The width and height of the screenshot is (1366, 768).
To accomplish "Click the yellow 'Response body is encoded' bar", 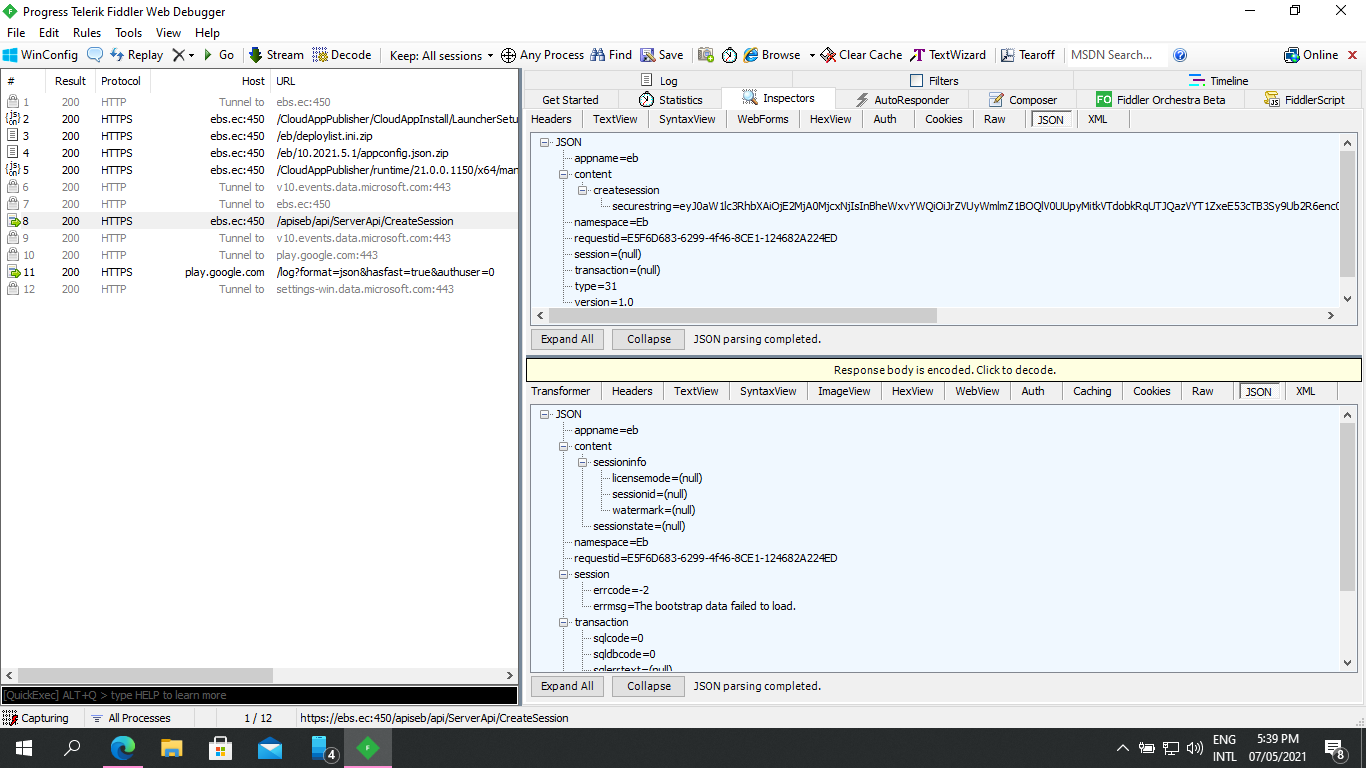I will (944, 370).
